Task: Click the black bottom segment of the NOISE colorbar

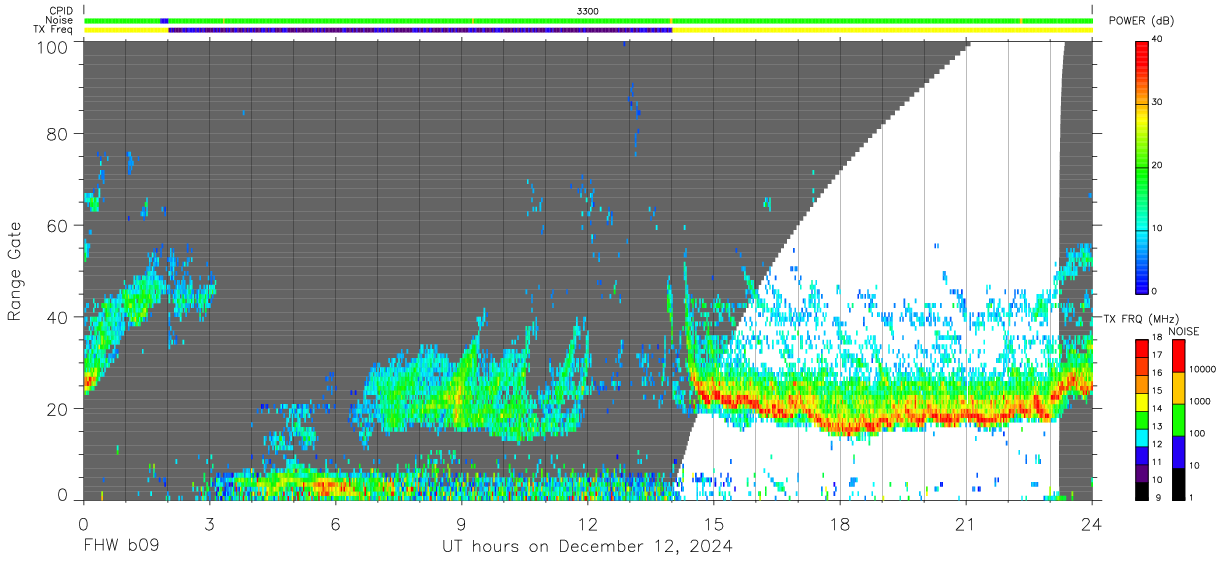Action: 1178,482
